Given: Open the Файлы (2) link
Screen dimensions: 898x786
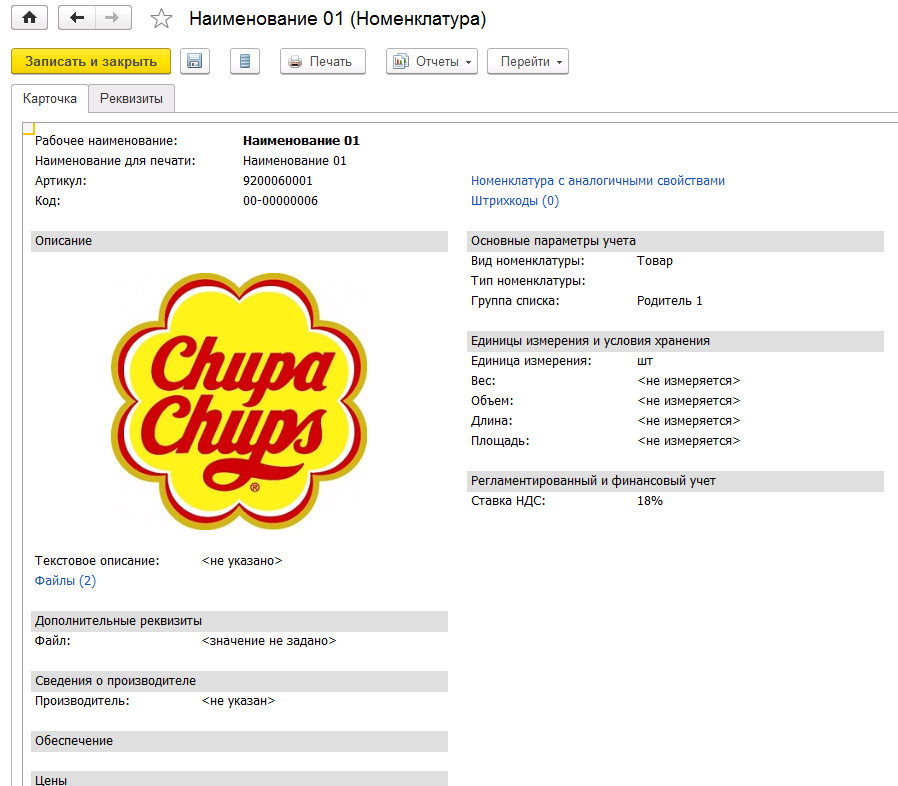Looking at the screenshot, I should [65, 581].
